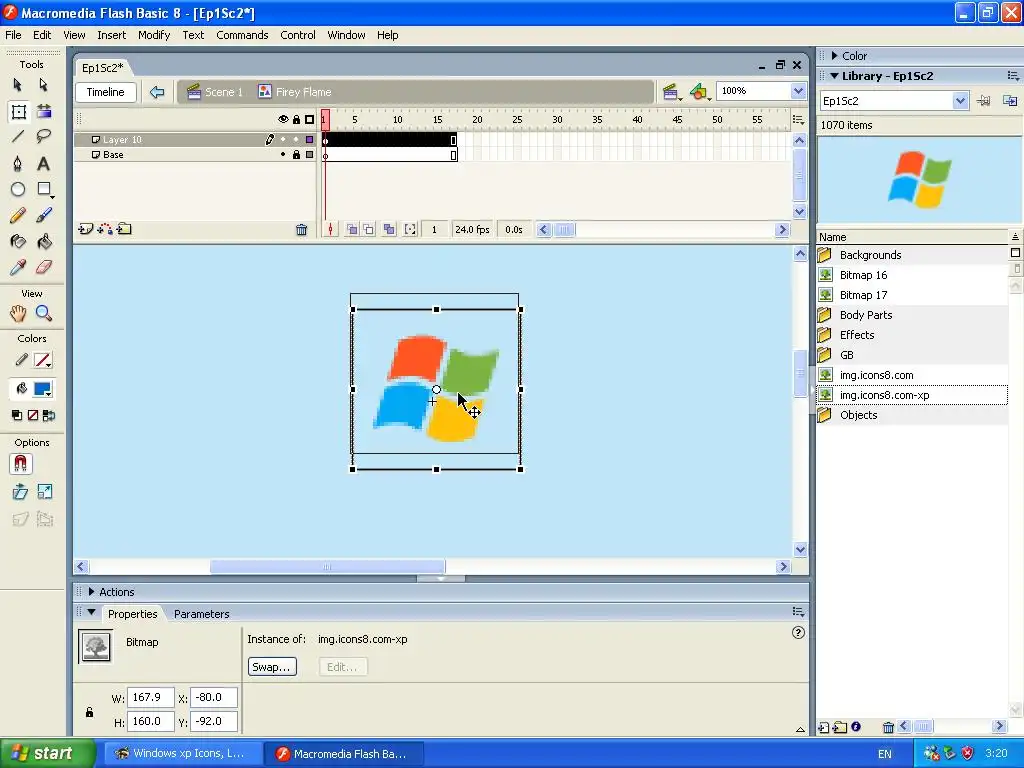The width and height of the screenshot is (1024, 768).
Task: Open Library panel options menu
Action: pyautogui.click(x=1014, y=76)
